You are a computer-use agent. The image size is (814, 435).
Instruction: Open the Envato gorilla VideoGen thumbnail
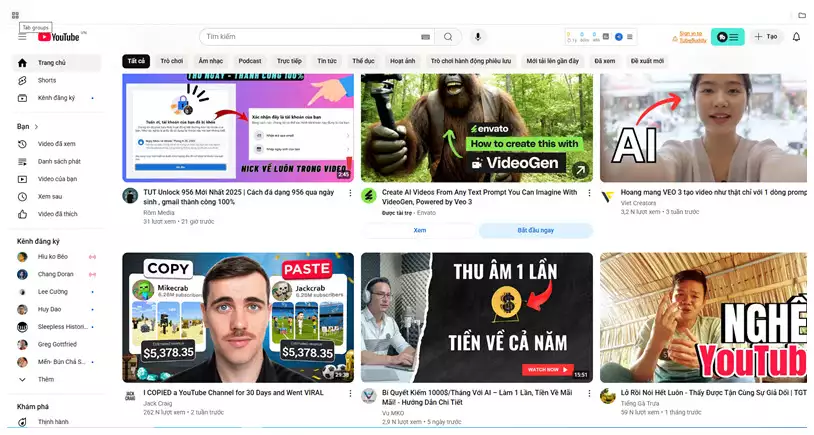(477, 128)
